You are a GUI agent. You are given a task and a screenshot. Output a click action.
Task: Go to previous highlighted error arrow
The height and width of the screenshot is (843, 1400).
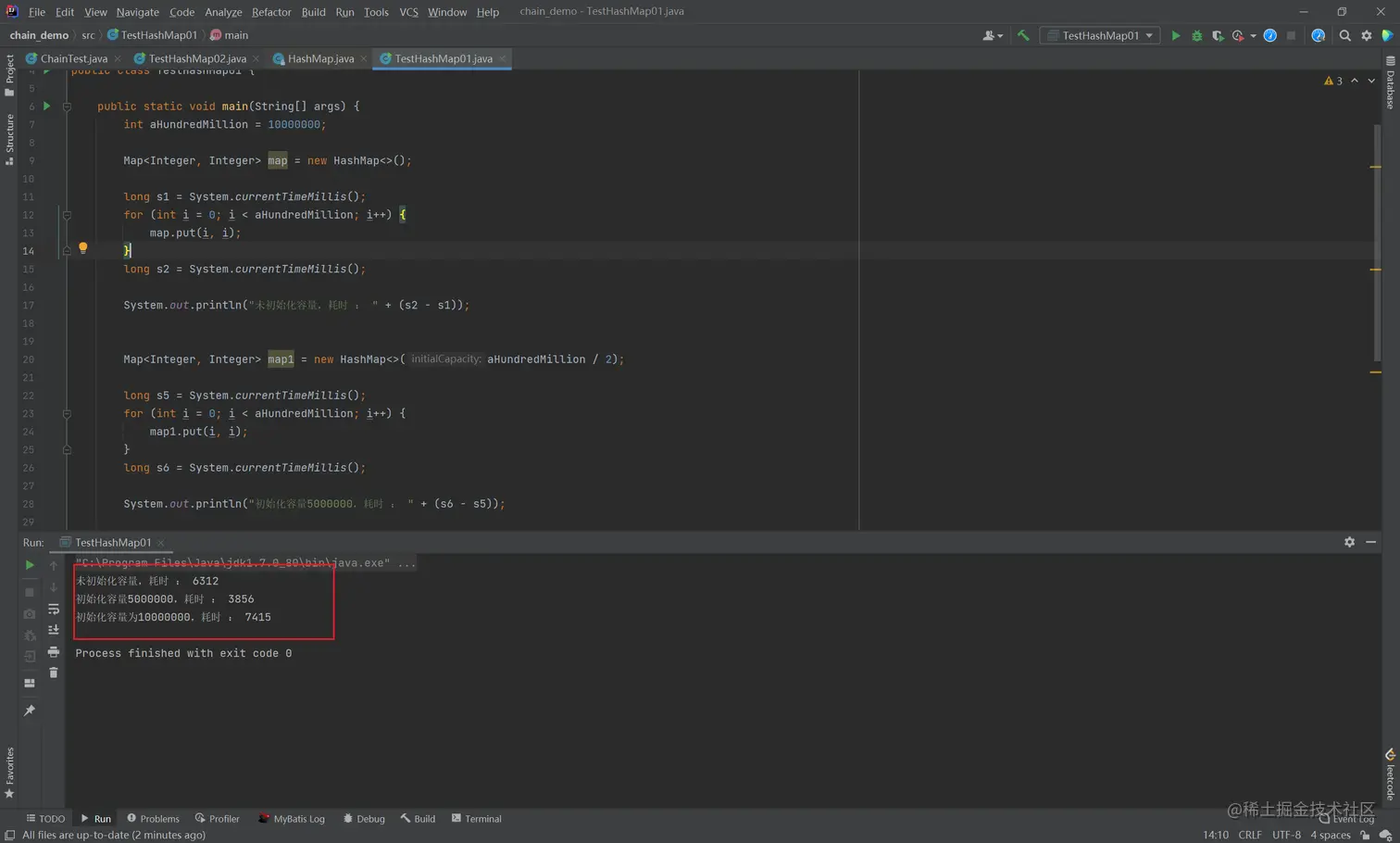pyautogui.click(x=1355, y=81)
